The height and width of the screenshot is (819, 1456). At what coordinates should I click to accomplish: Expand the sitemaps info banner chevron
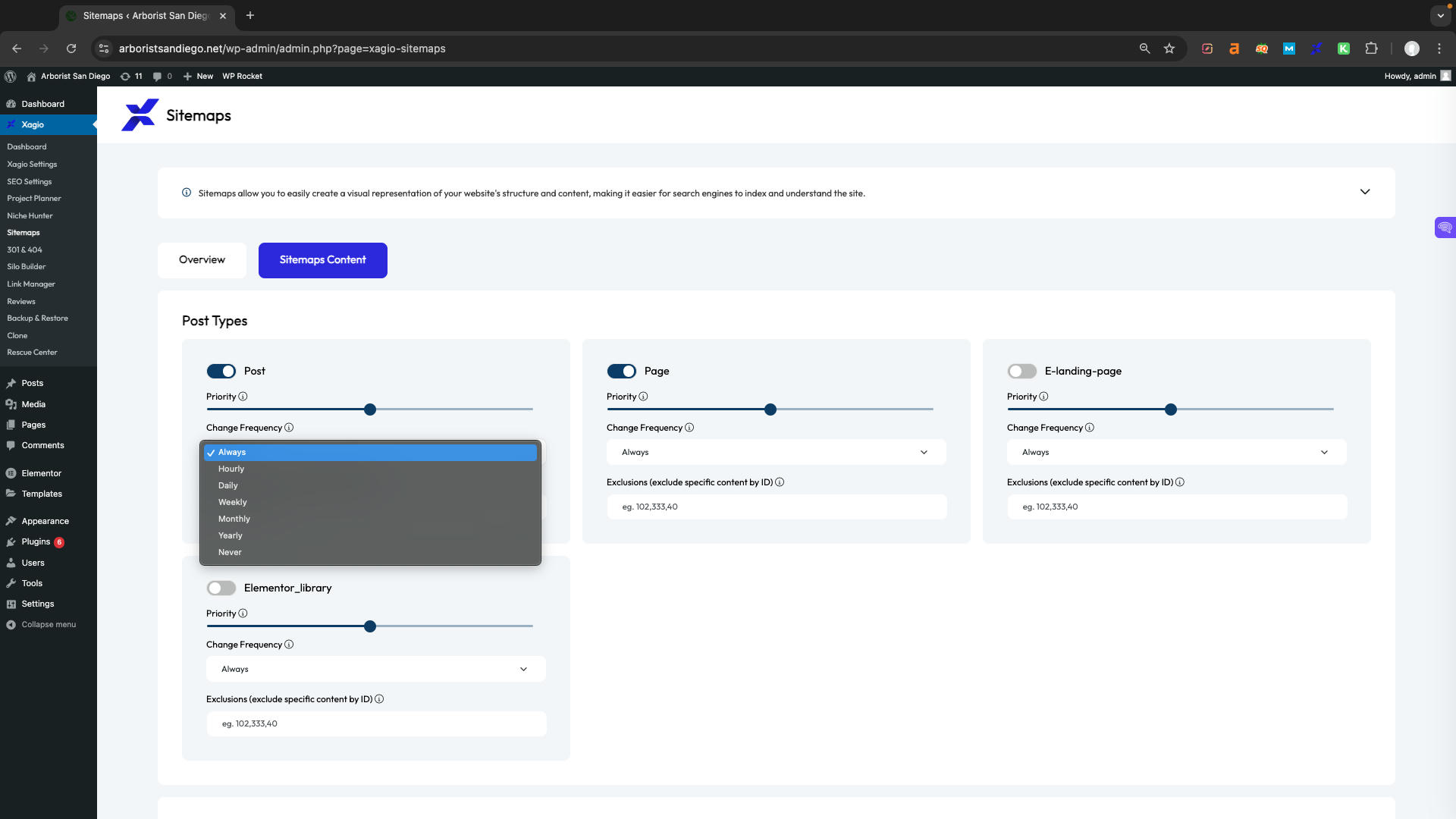pos(1365,192)
